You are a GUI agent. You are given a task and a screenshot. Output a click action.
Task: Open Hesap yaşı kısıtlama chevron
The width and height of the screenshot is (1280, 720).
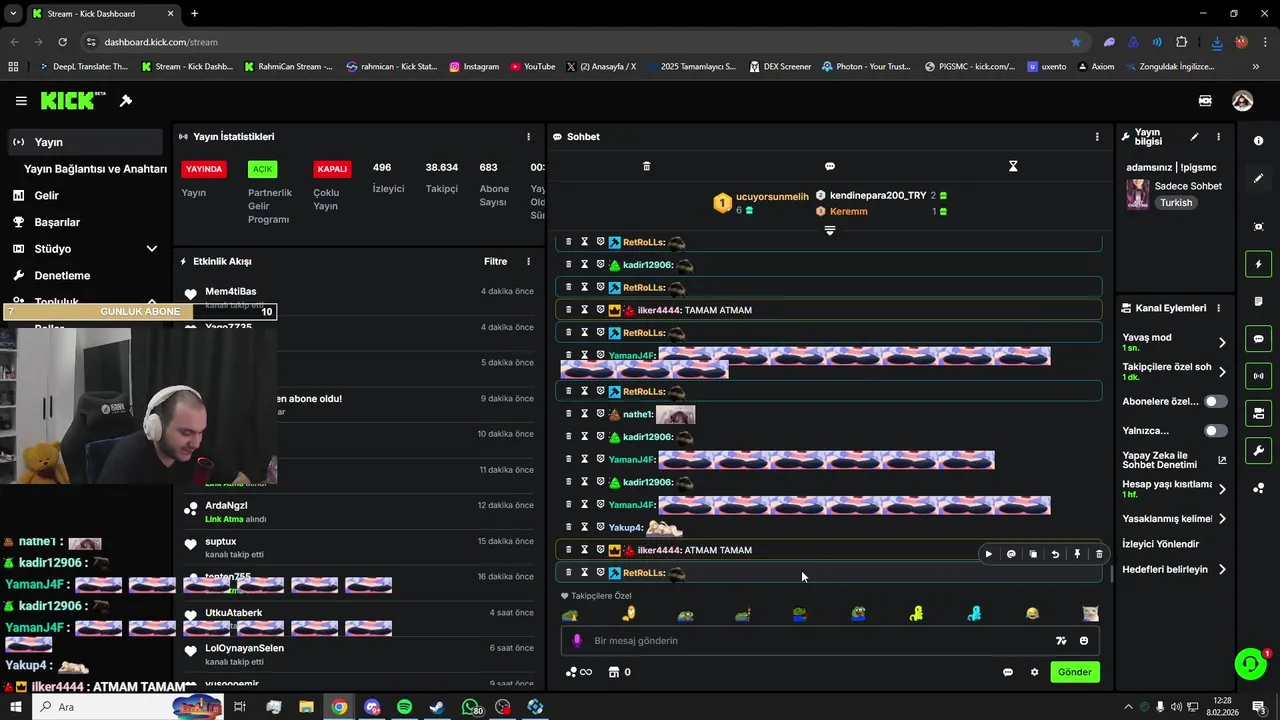pyautogui.click(x=1222, y=489)
